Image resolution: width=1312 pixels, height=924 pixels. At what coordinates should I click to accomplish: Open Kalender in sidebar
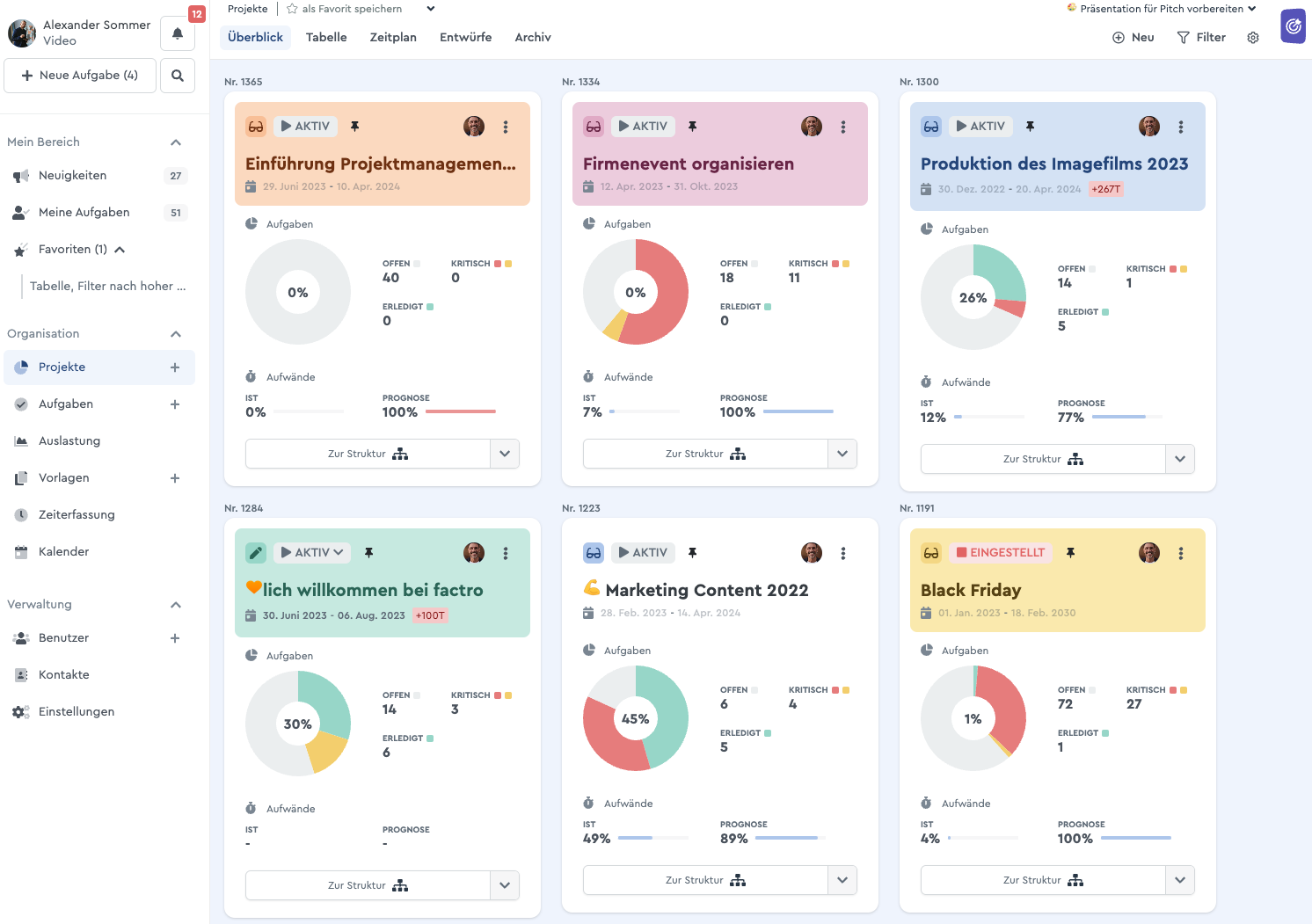coord(99,552)
